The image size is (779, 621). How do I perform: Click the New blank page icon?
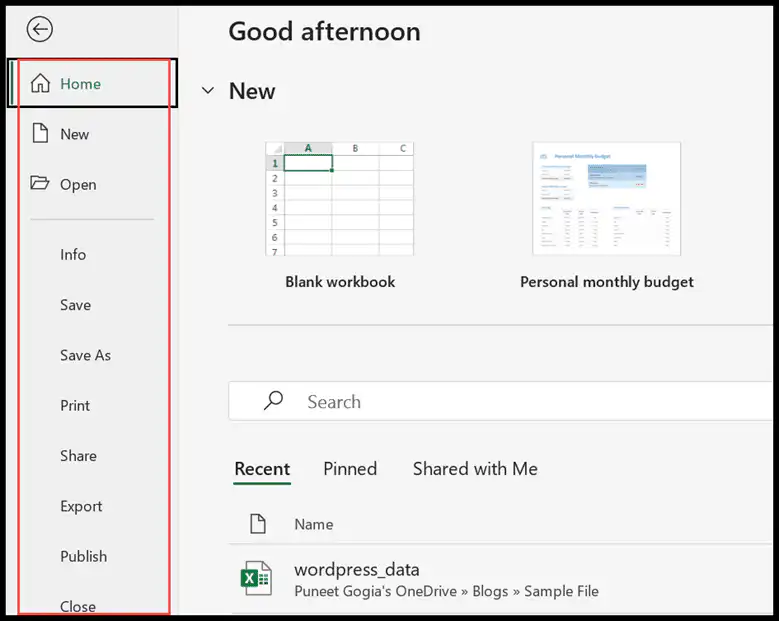tap(40, 133)
